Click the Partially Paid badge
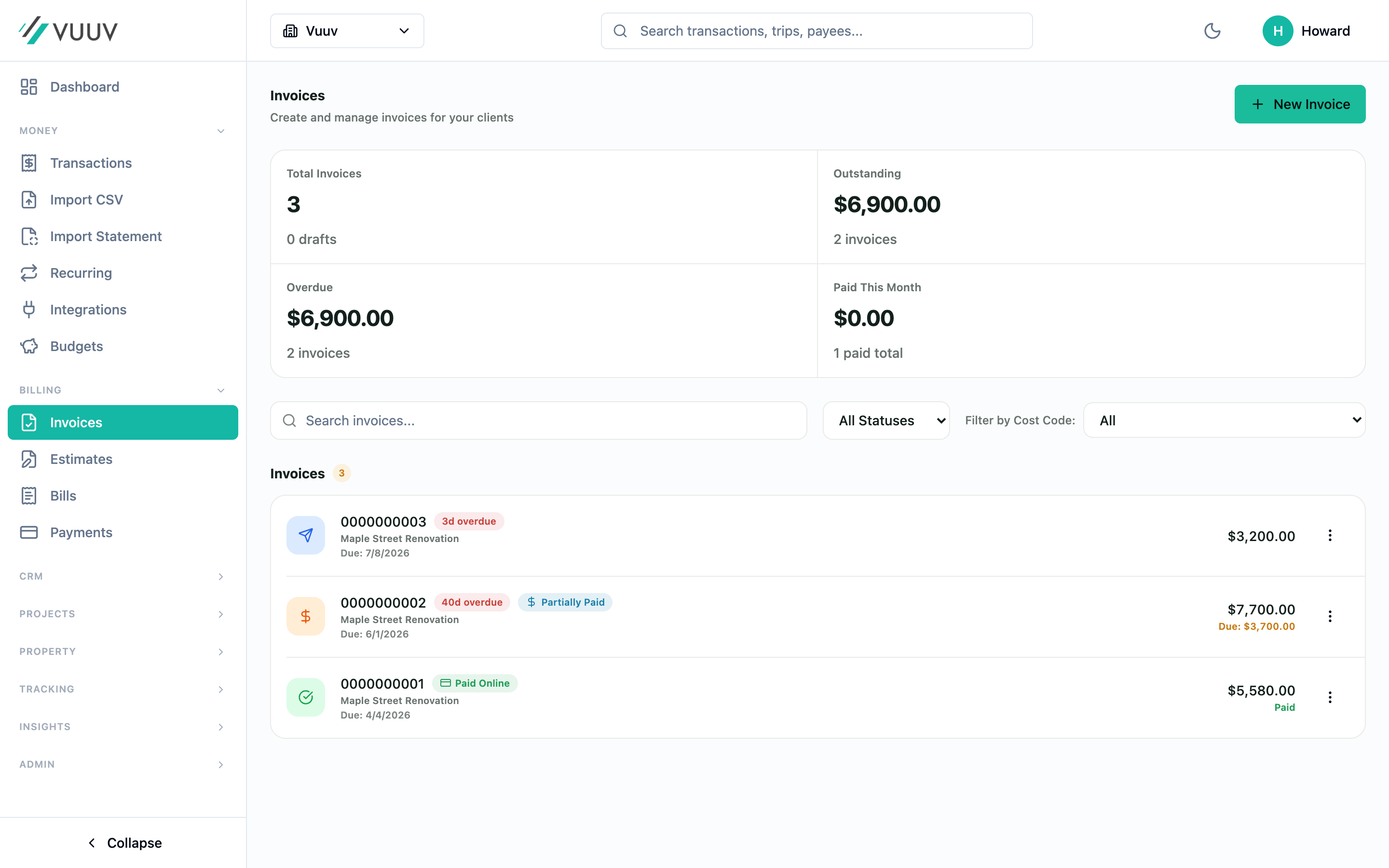This screenshot has height=868, width=1389. click(x=565, y=602)
